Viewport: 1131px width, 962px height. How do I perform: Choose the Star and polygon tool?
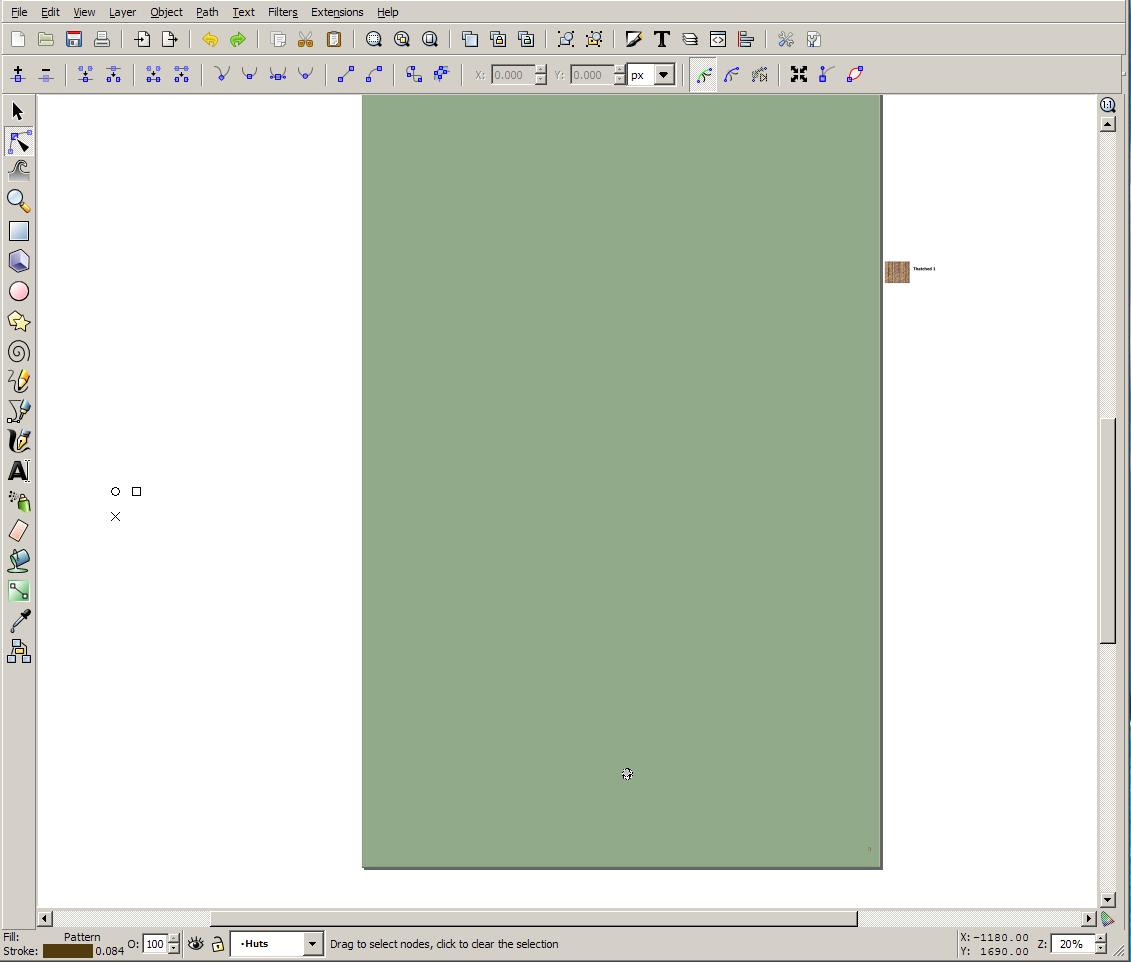[x=18, y=321]
